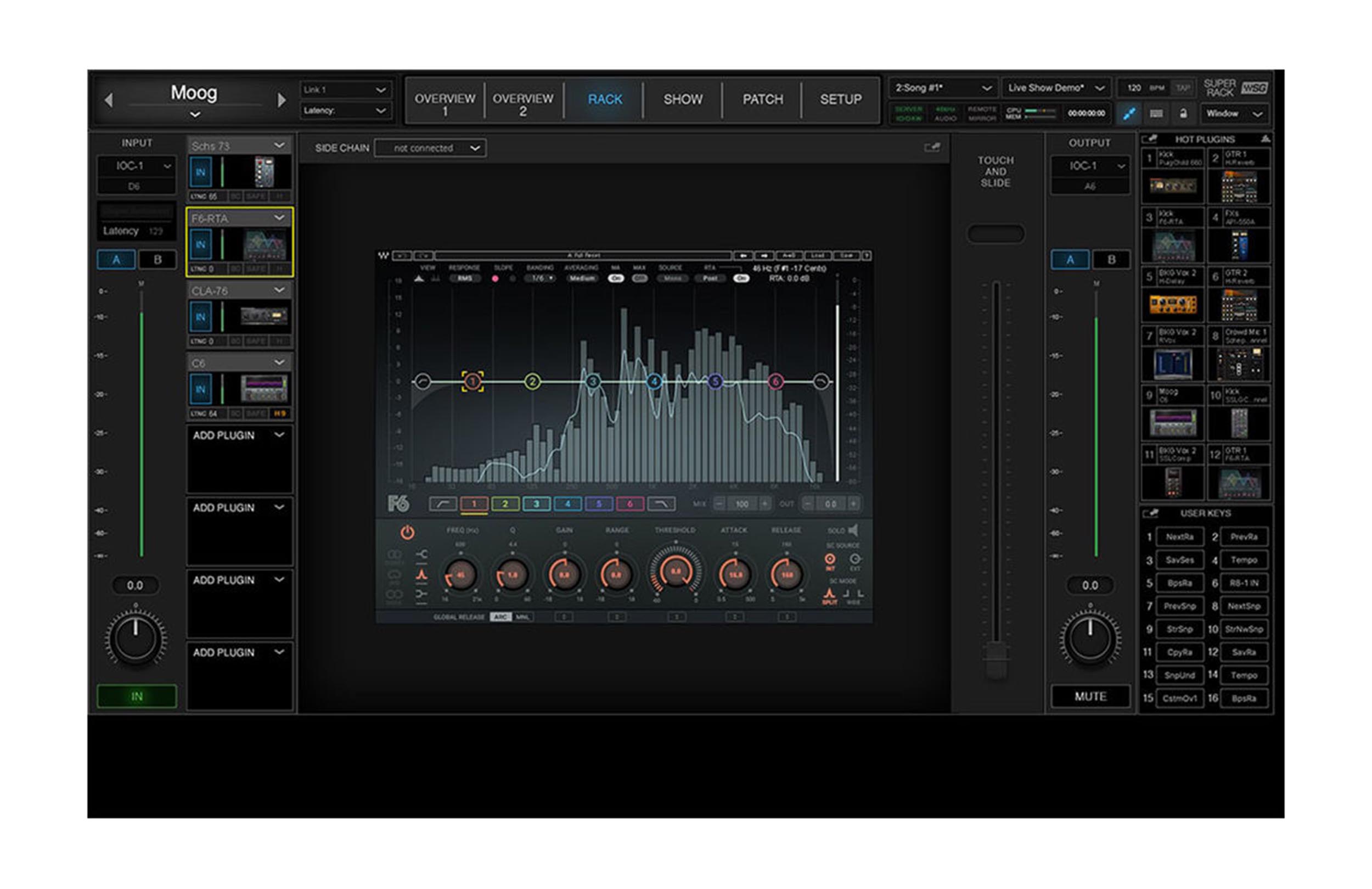Open hot plugin 9 Moog C6 thumbnail
This screenshot has width=1372, height=889.
1173,423
